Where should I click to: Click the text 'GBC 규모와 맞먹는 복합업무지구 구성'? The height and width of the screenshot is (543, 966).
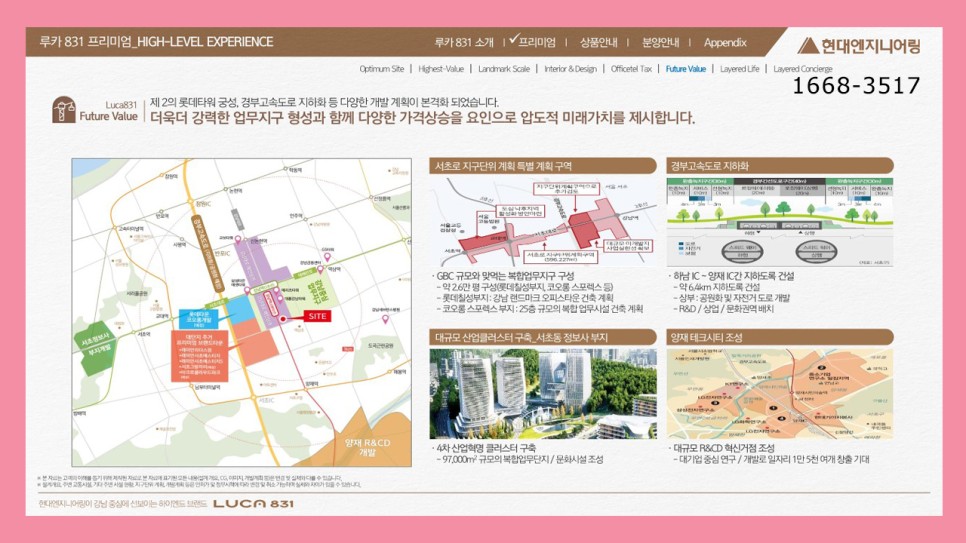coord(503,276)
